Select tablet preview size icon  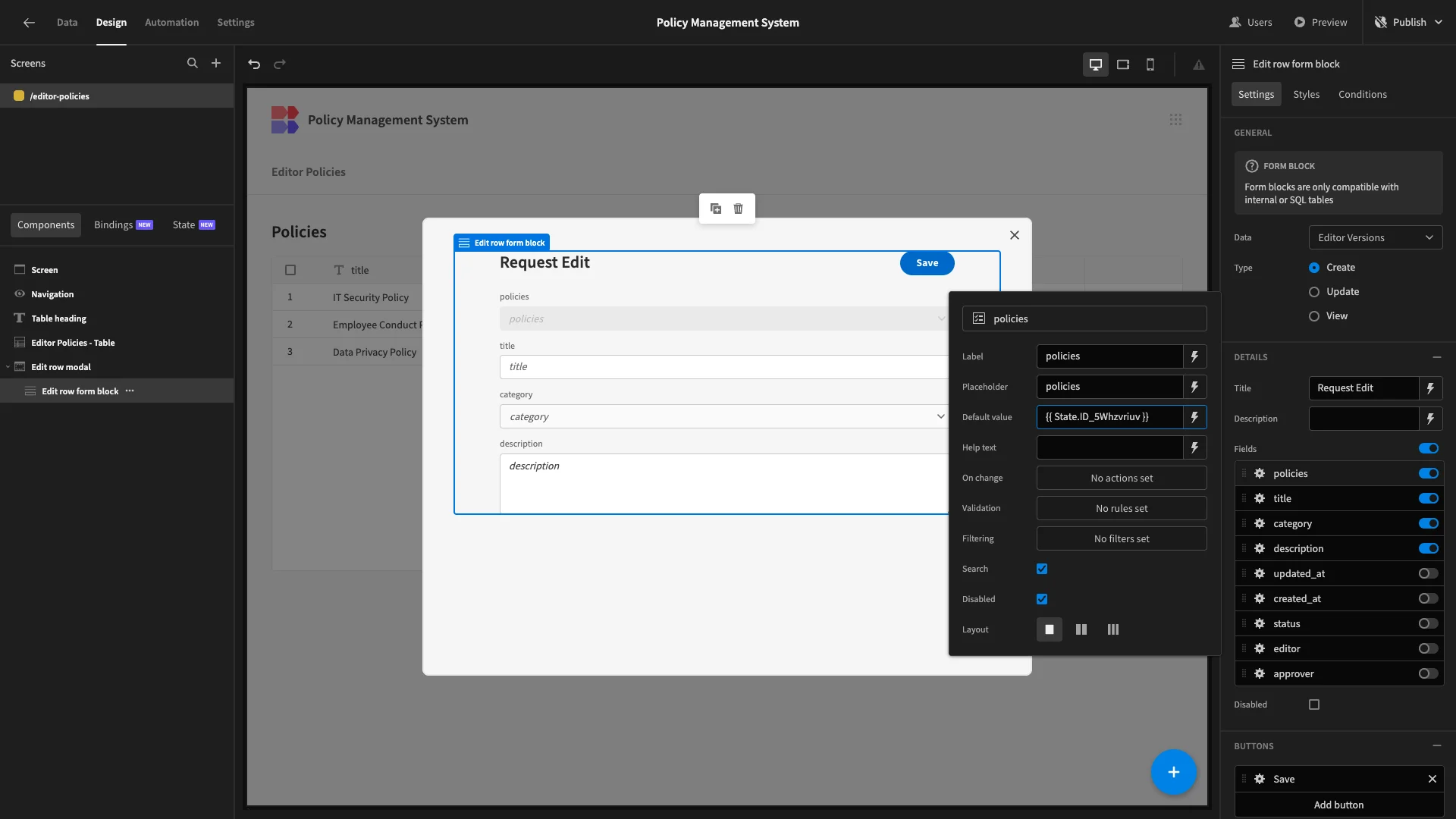point(1123,64)
